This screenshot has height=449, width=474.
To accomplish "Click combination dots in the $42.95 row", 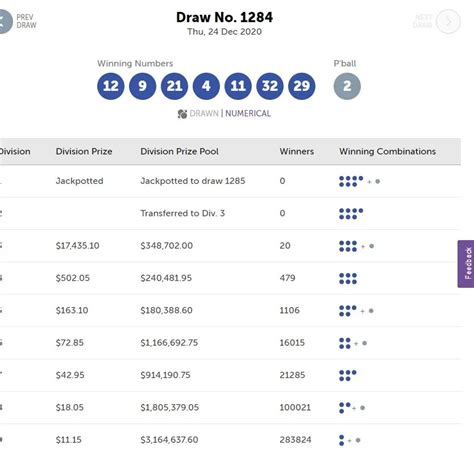I will pyautogui.click(x=348, y=375).
